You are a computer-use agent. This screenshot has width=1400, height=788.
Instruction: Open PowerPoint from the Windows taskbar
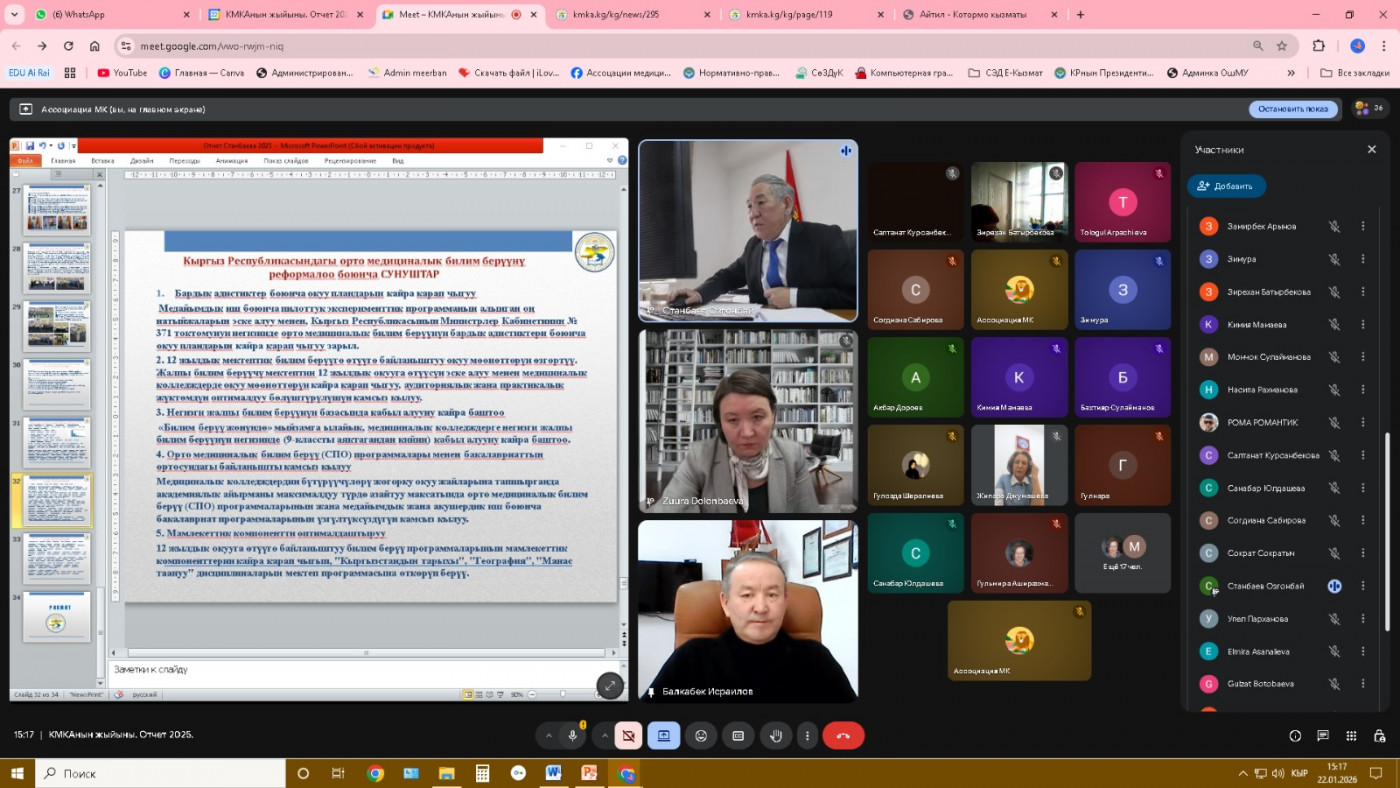pyautogui.click(x=589, y=773)
